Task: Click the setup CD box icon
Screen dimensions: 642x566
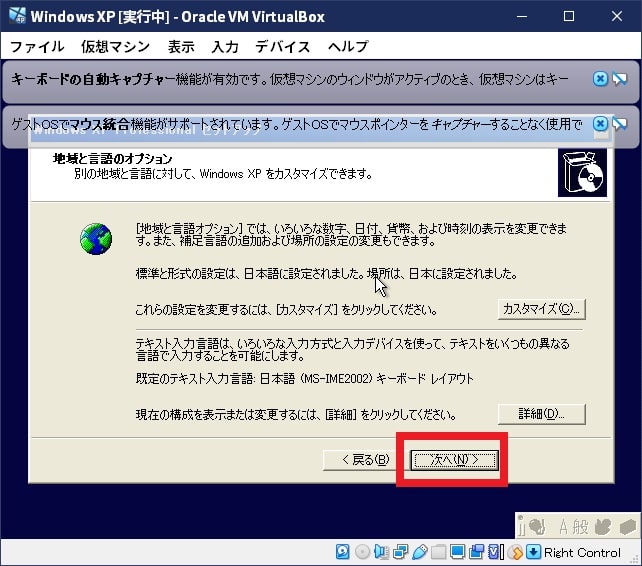Action: pos(582,173)
